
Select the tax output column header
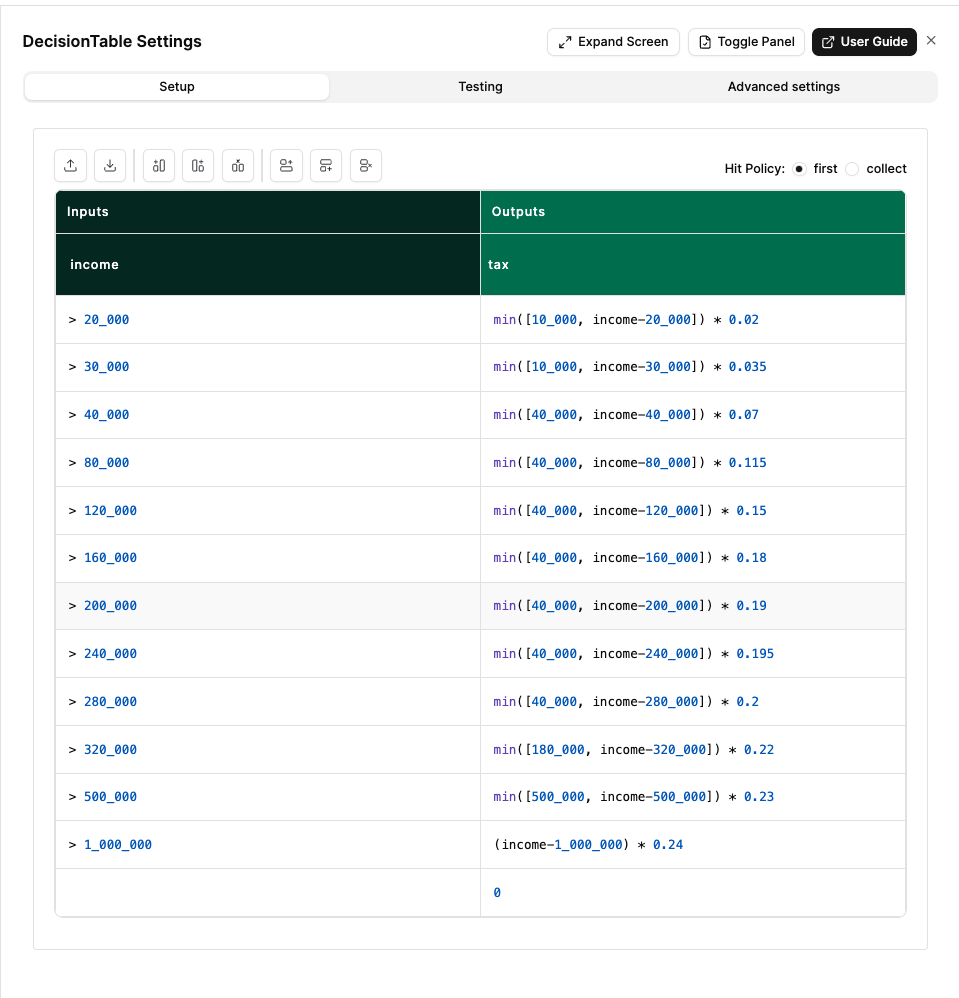[693, 264]
